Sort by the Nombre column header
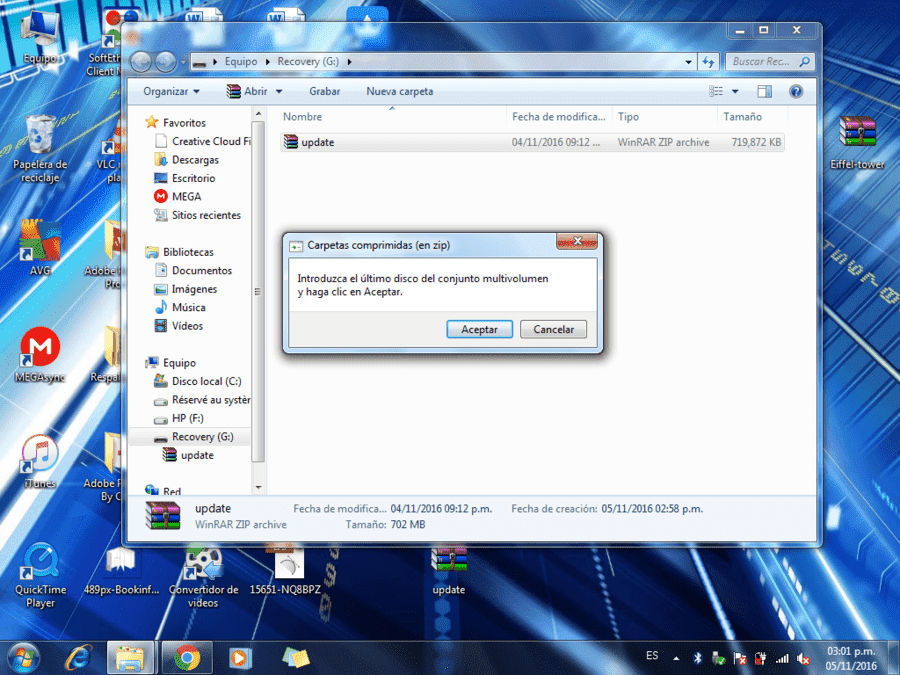This screenshot has width=900, height=675. [391, 117]
